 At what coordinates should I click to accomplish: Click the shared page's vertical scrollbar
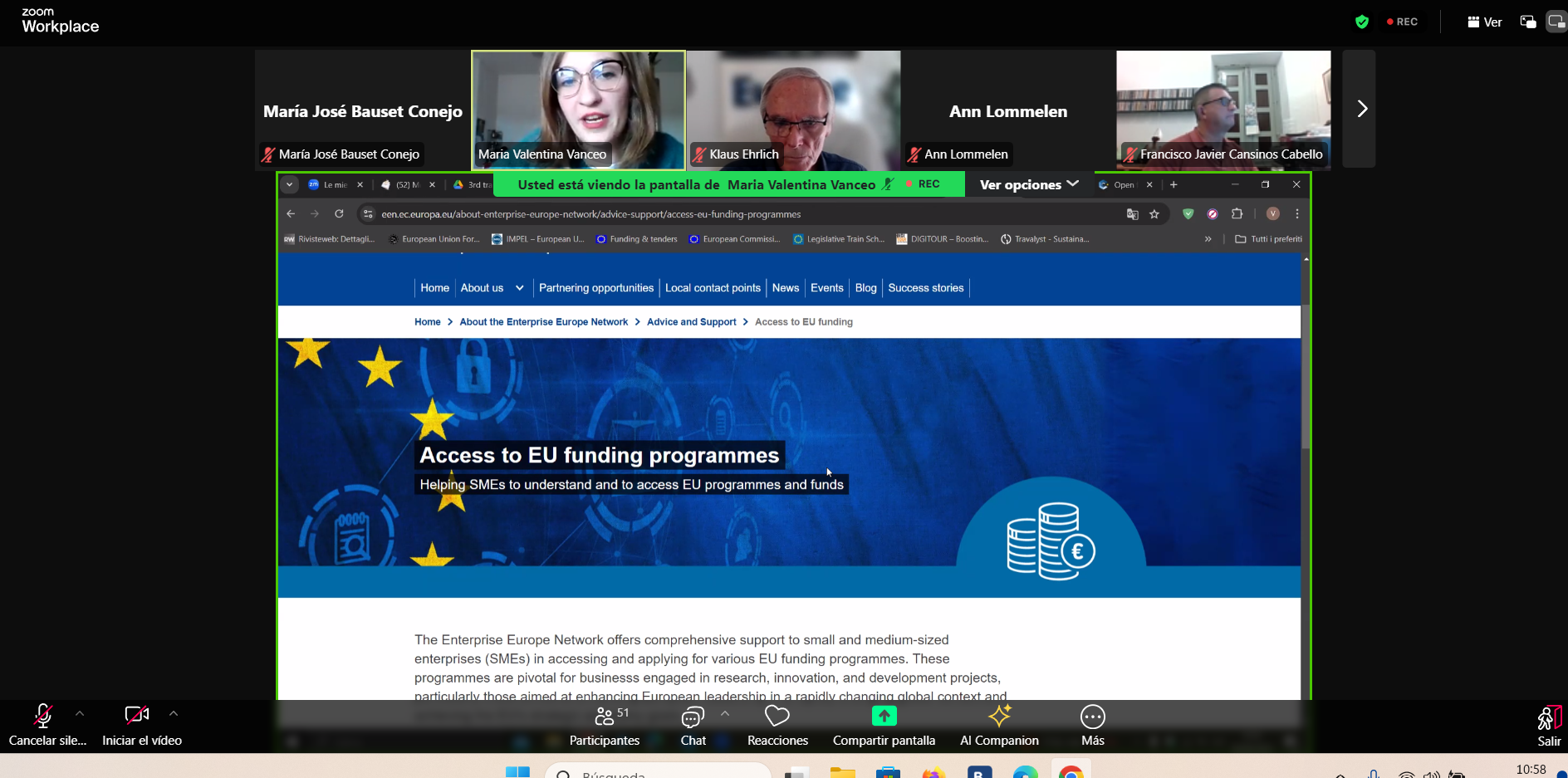click(1306, 374)
